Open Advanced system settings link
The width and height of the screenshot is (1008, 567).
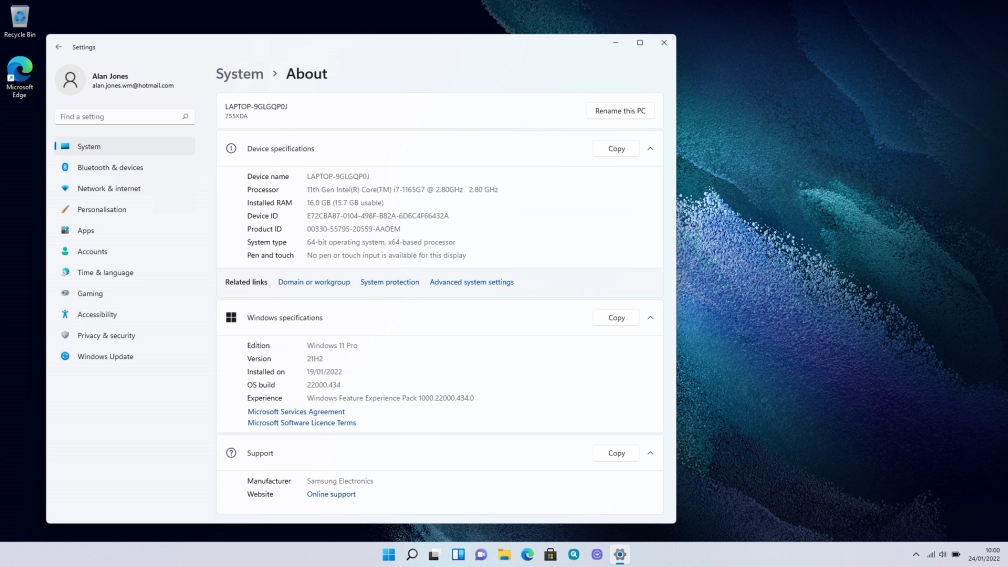(x=471, y=282)
